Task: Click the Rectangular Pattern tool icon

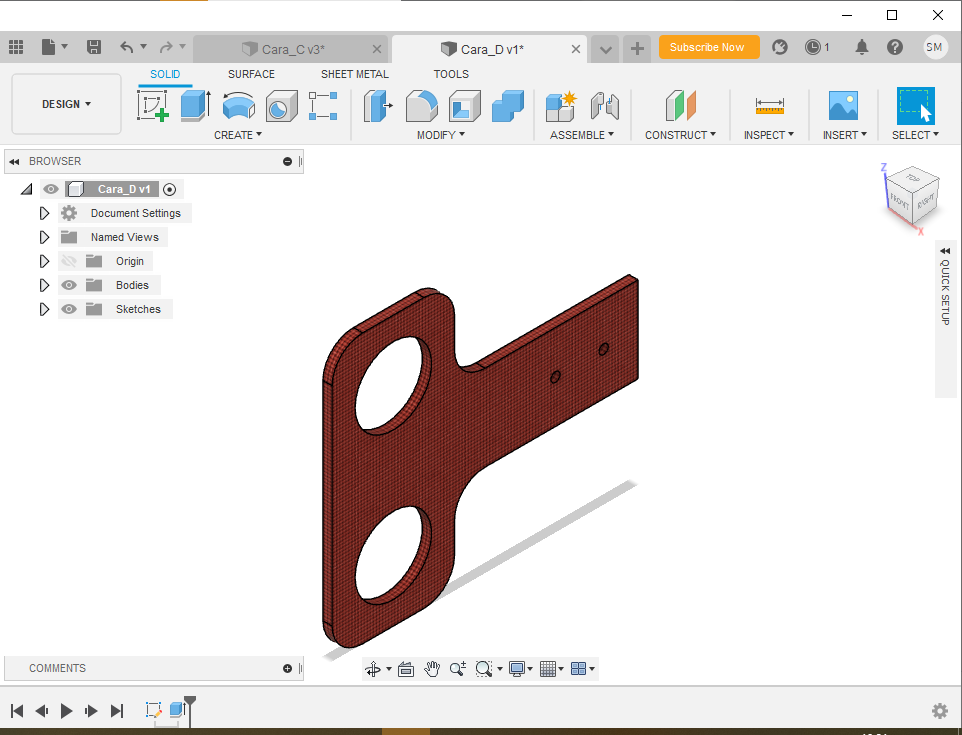Action: tap(323, 106)
